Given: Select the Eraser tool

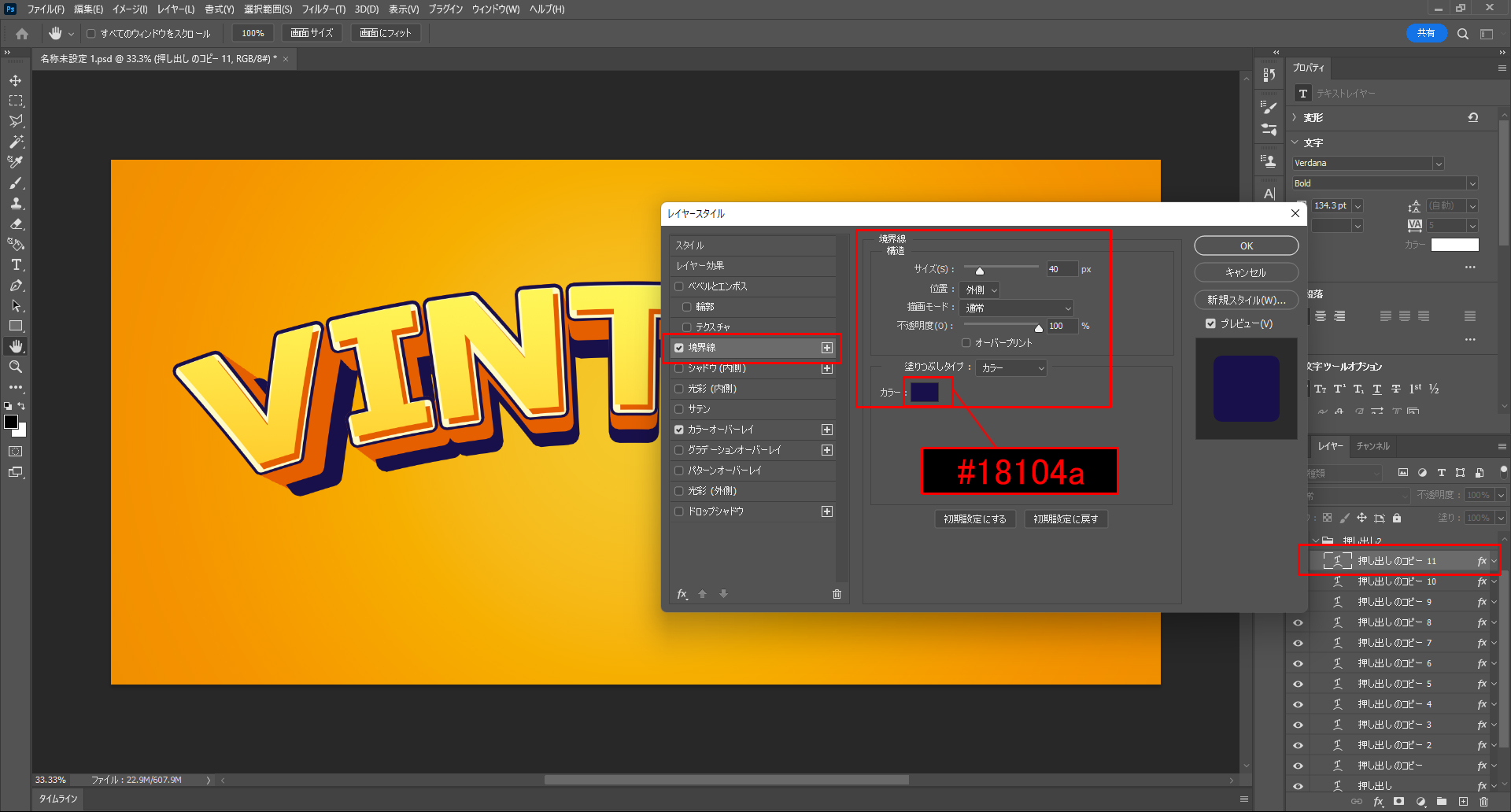Looking at the screenshot, I should tap(16, 223).
